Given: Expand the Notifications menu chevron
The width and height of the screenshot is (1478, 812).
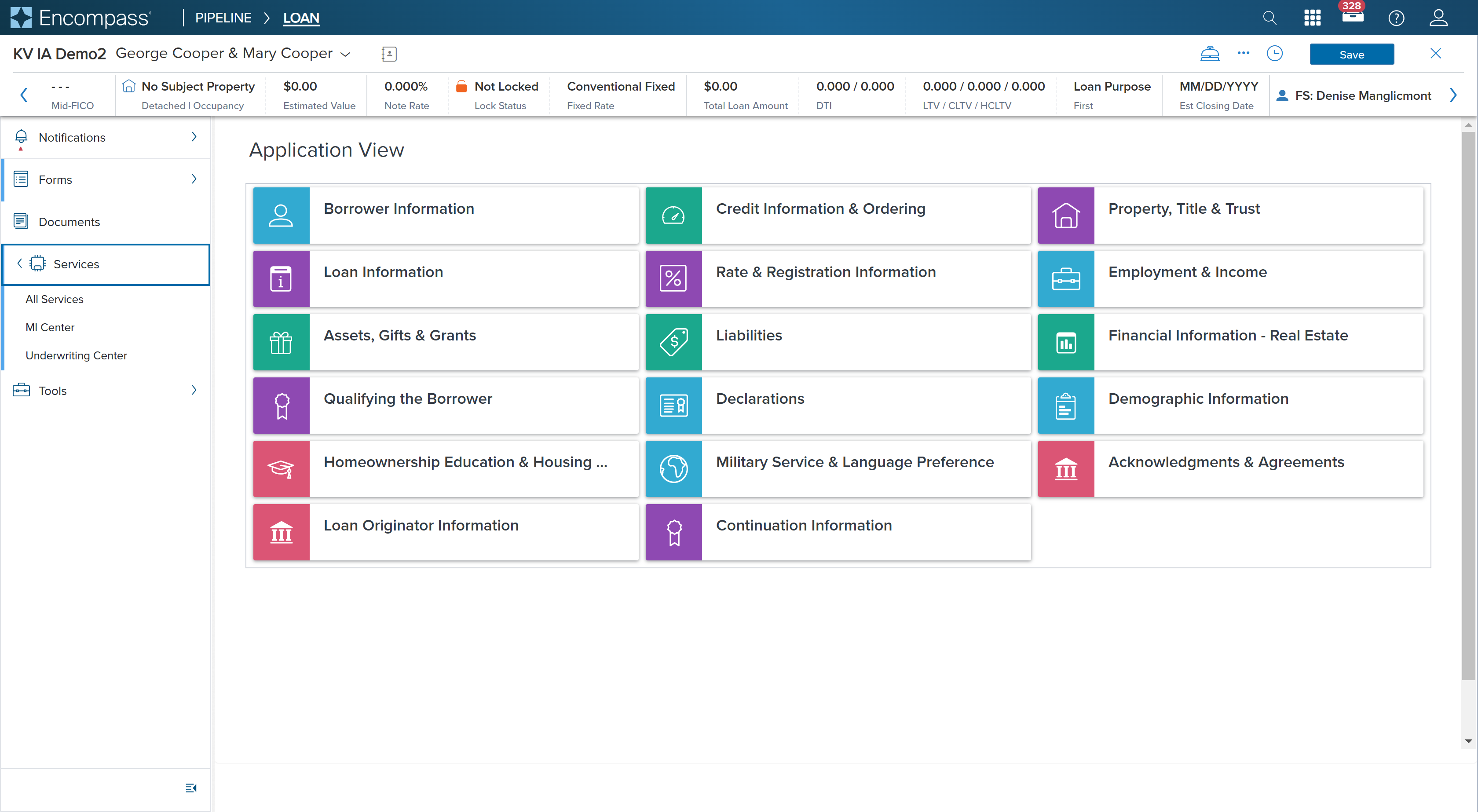Looking at the screenshot, I should pyautogui.click(x=194, y=136).
